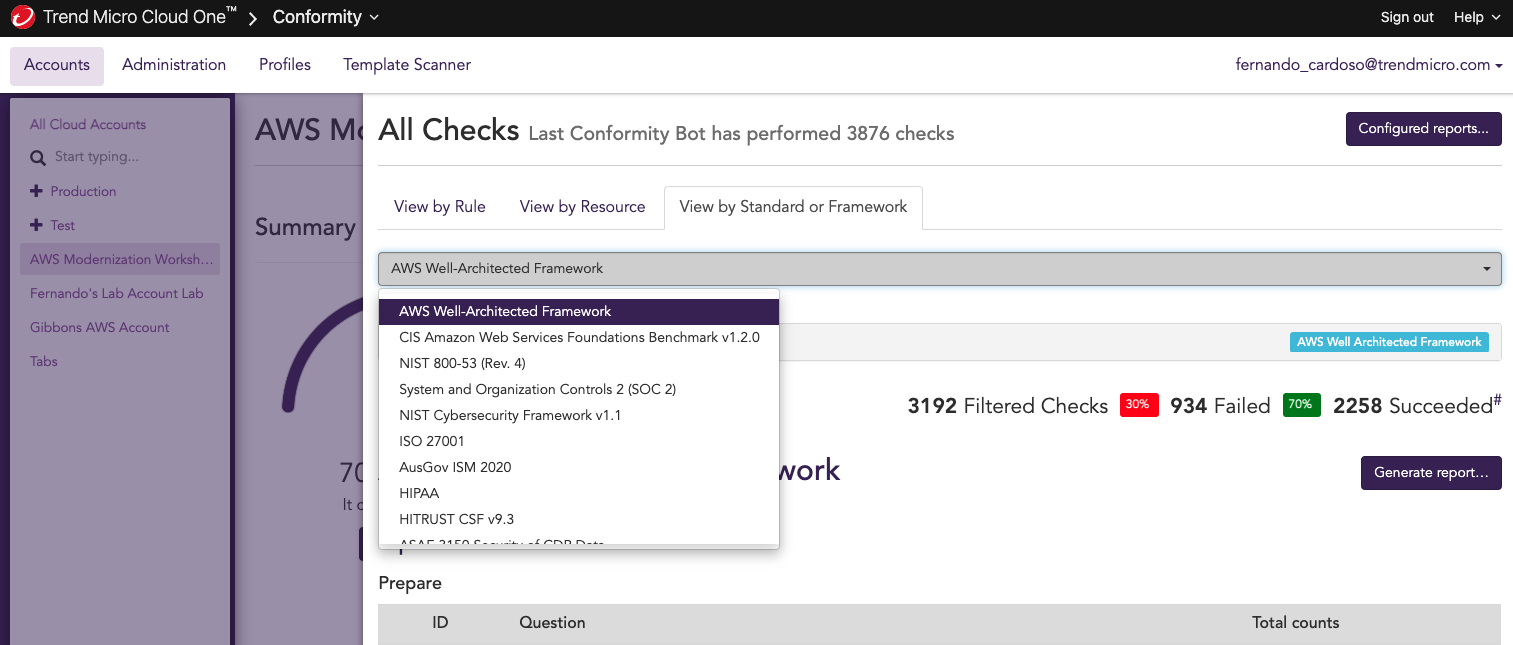Pick NIST Cybersecurity Framework v1.1 option

(x=578, y=415)
